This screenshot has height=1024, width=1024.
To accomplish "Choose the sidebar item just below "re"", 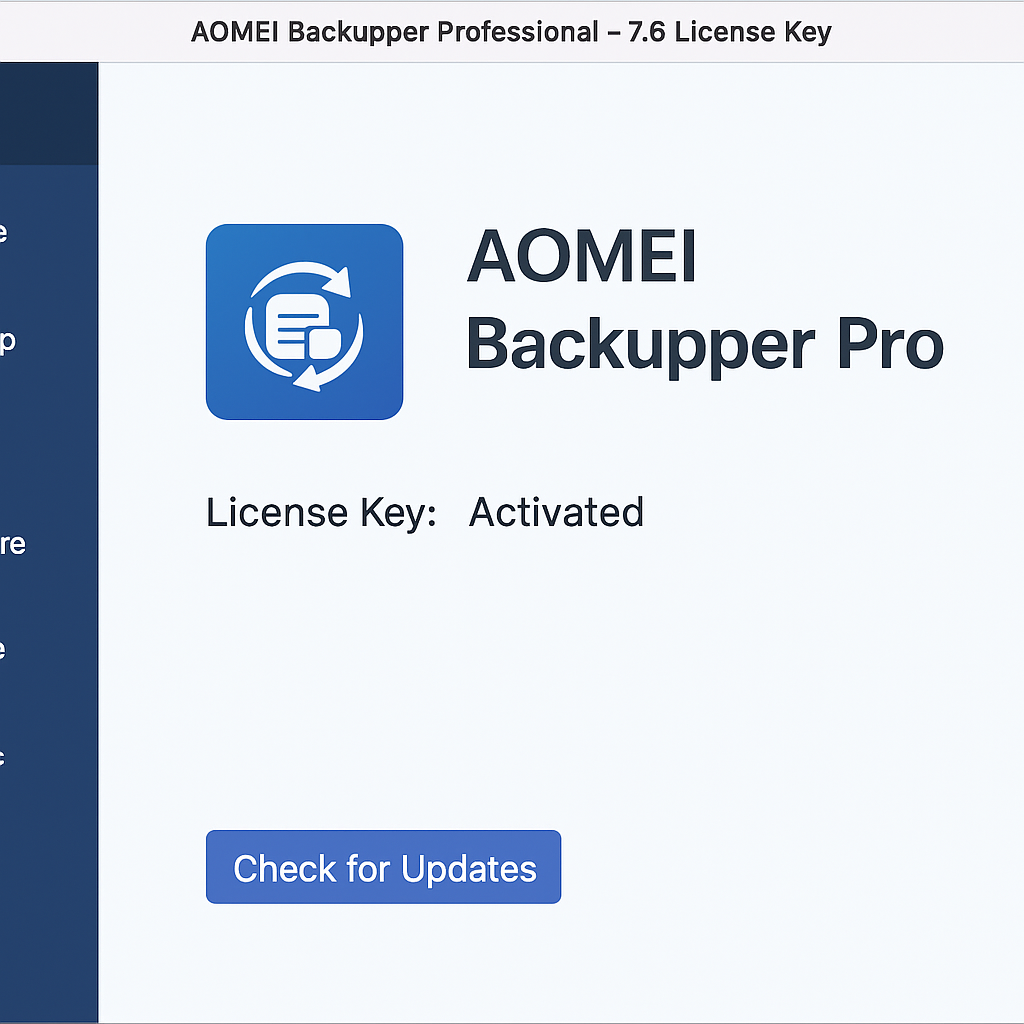I will (x=5, y=649).
